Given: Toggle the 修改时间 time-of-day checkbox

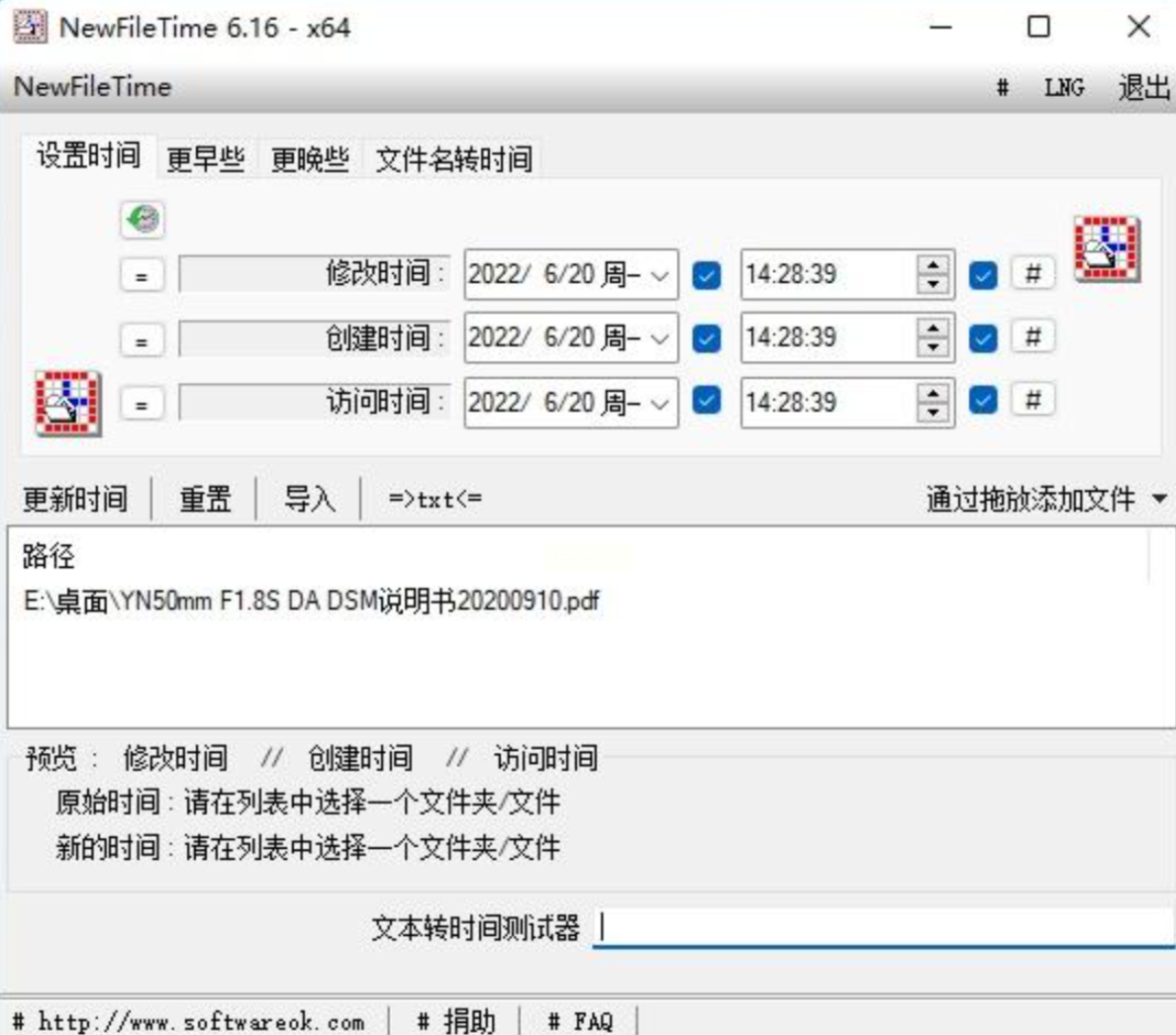Looking at the screenshot, I should tap(983, 275).
